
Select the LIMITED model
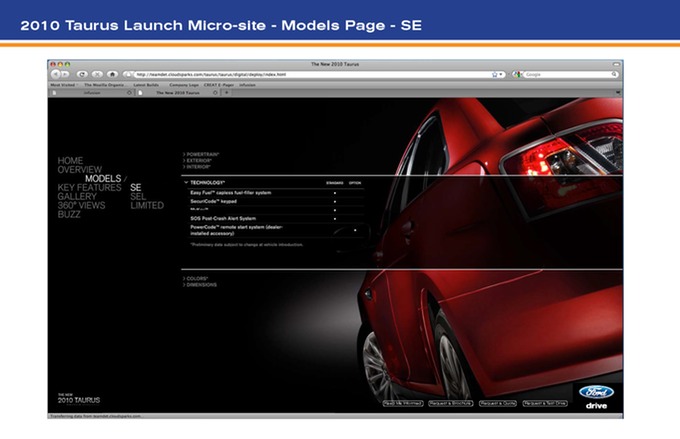click(147, 206)
